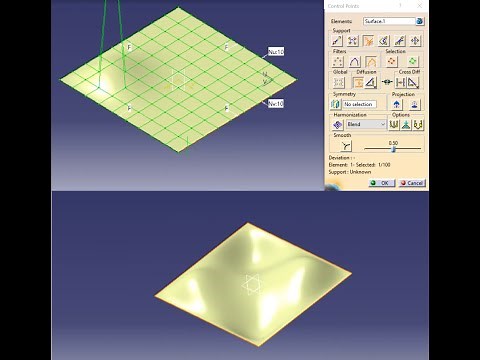Choose the blue mesh curve filter icon

(x=354, y=62)
